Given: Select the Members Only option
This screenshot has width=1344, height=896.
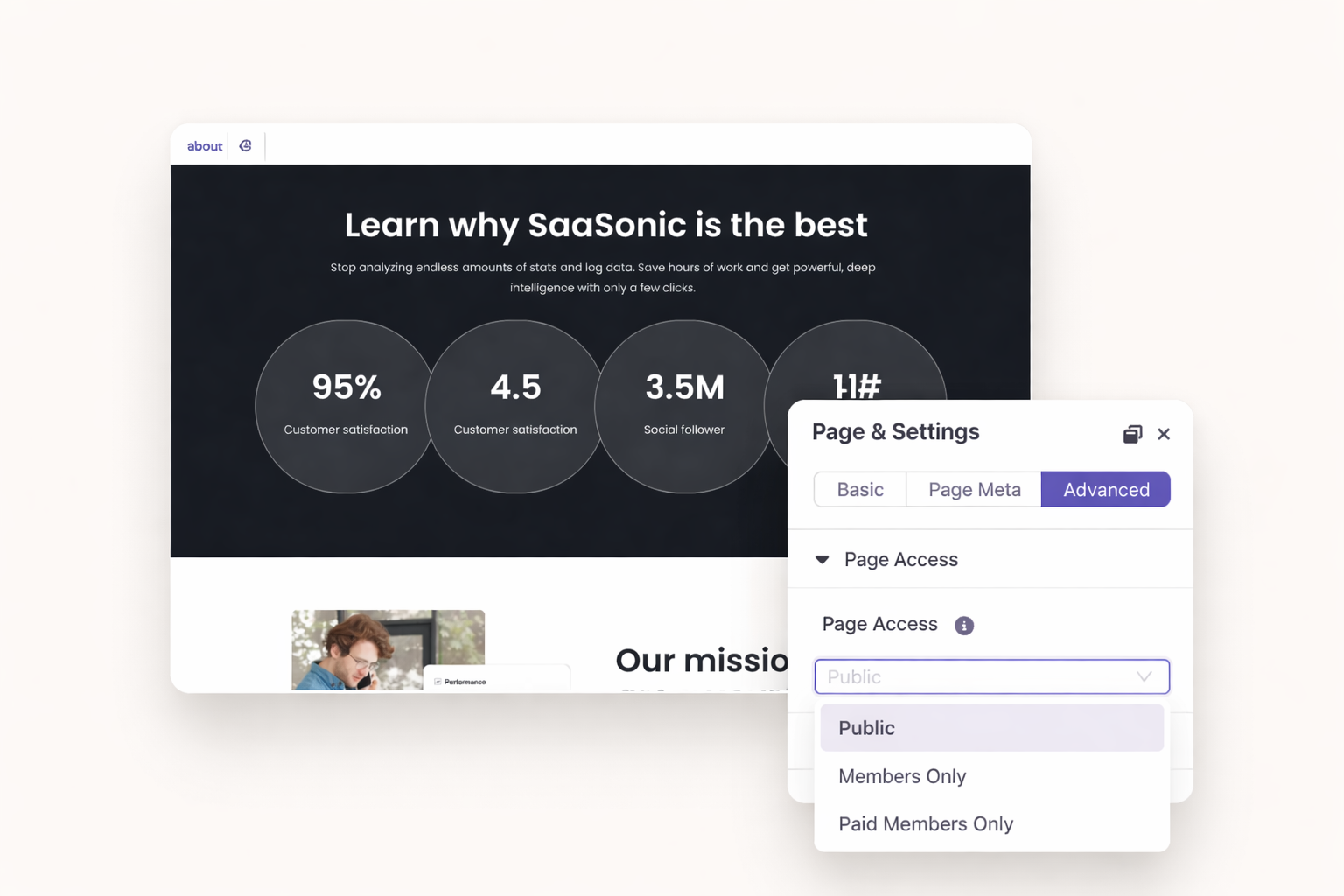Looking at the screenshot, I should 902,776.
